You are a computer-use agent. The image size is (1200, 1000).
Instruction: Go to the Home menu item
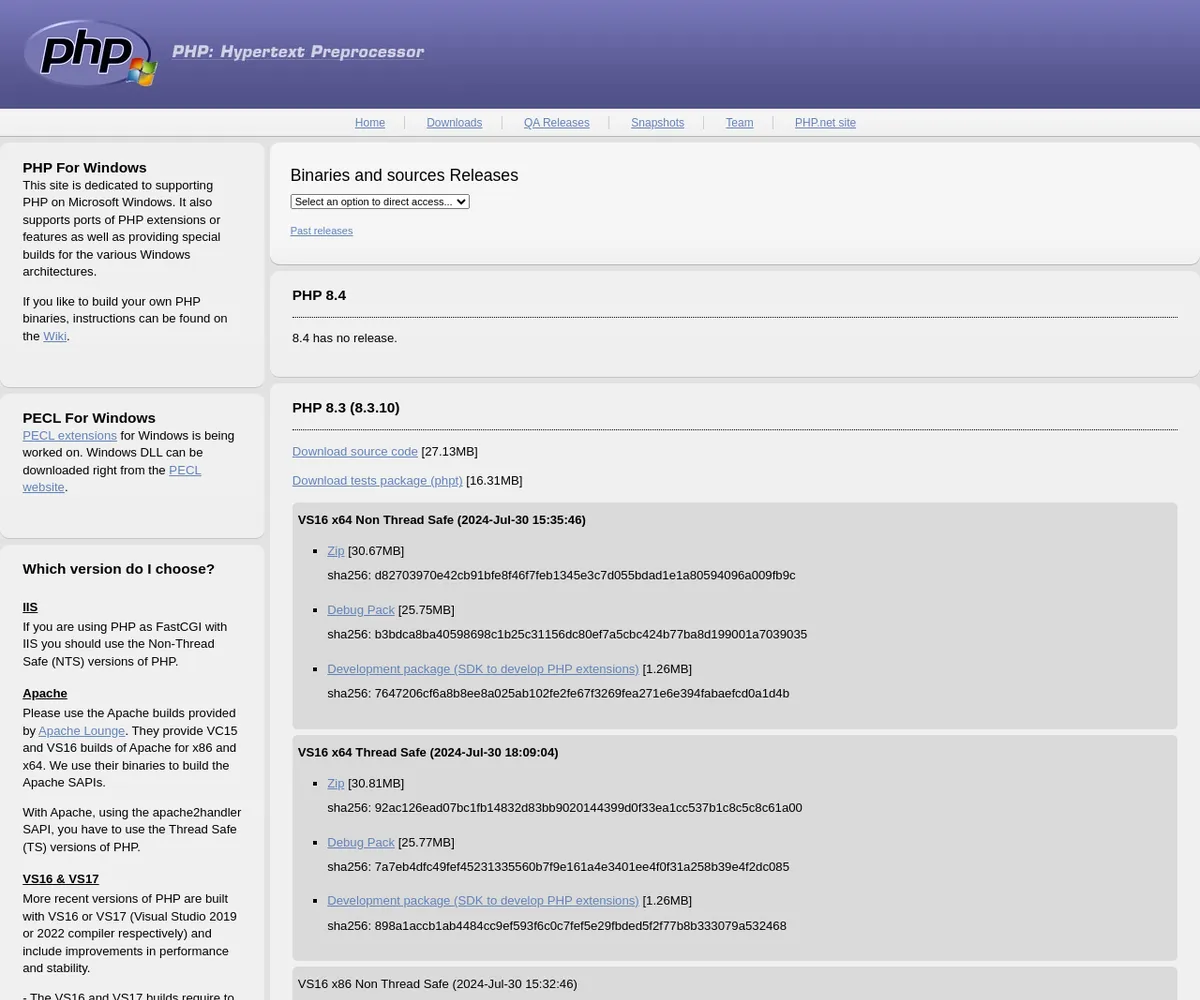[370, 123]
